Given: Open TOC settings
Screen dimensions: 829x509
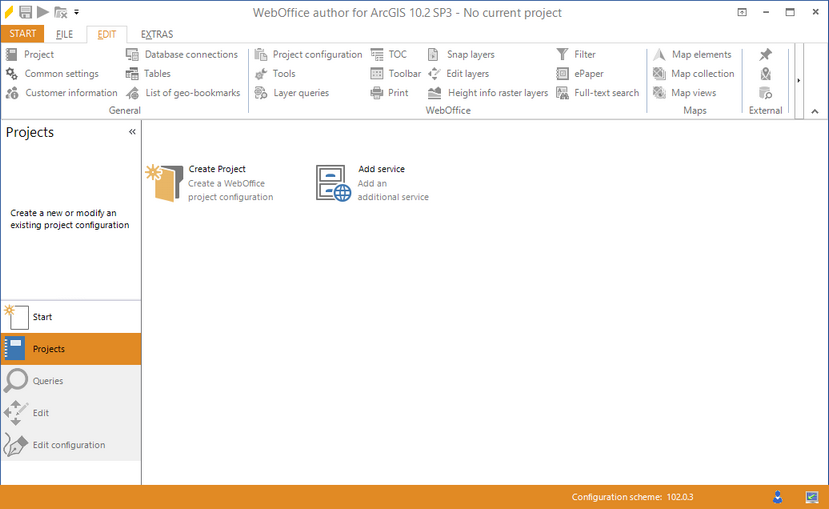Looking at the screenshot, I should tap(389, 54).
